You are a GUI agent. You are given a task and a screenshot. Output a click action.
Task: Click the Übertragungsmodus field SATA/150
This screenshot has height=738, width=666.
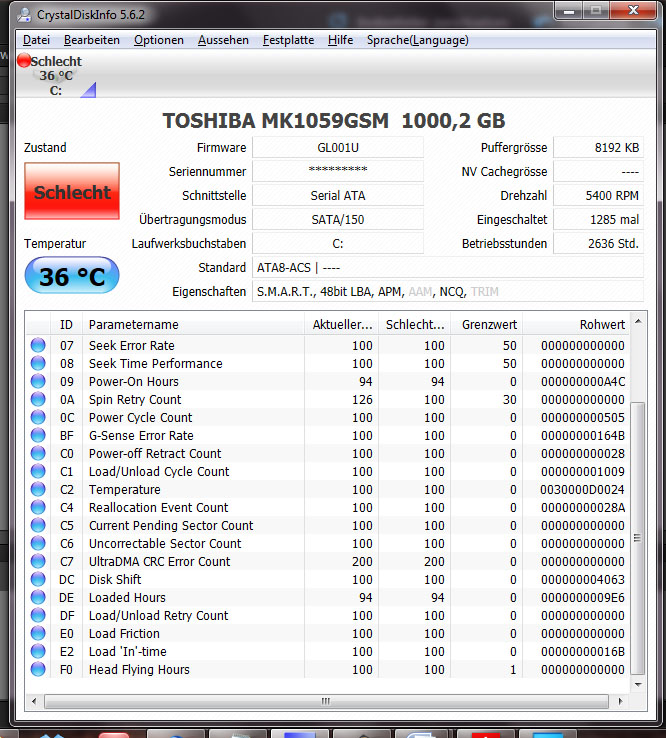[x=338, y=219]
